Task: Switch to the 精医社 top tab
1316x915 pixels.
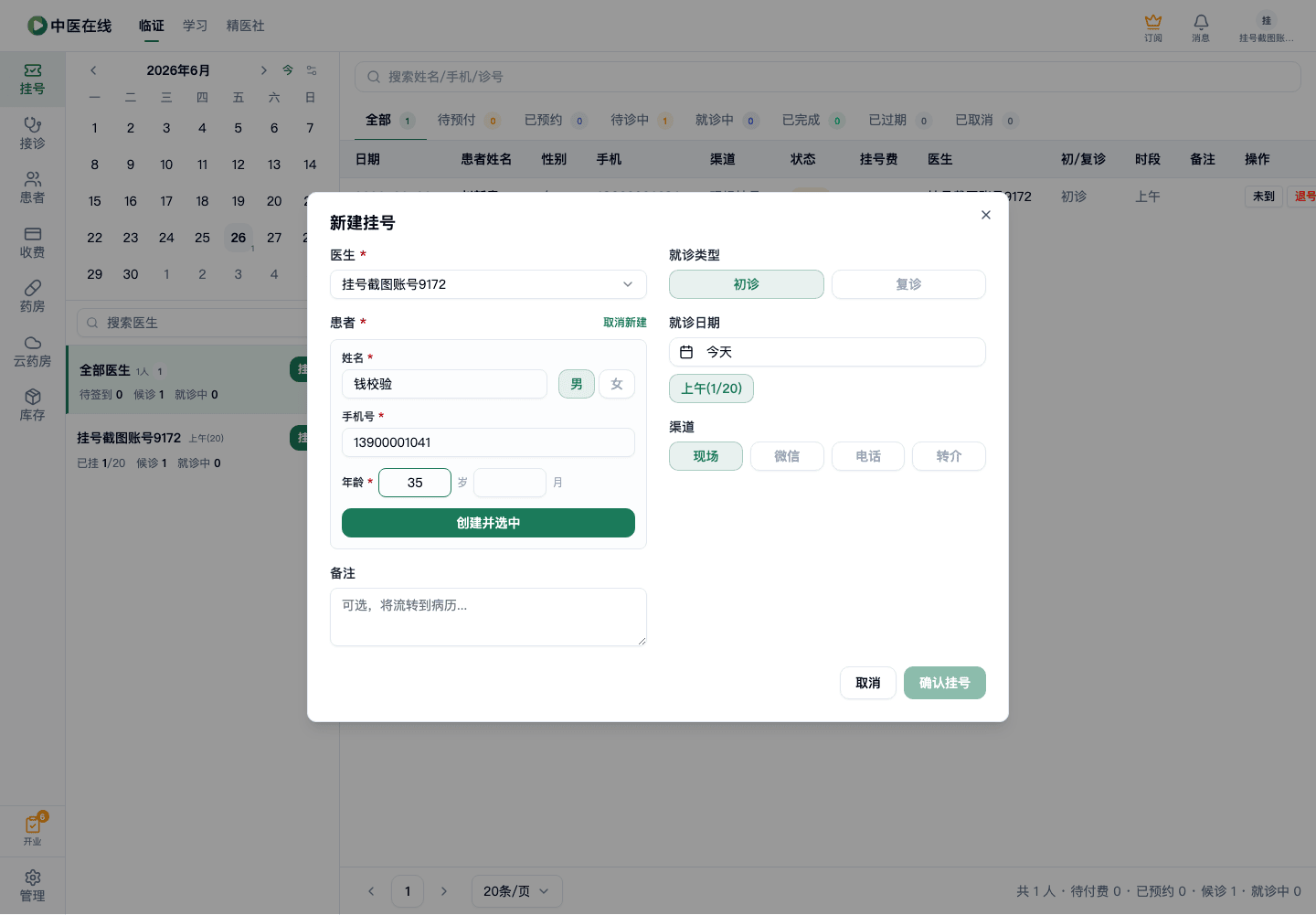Action: click(246, 26)
